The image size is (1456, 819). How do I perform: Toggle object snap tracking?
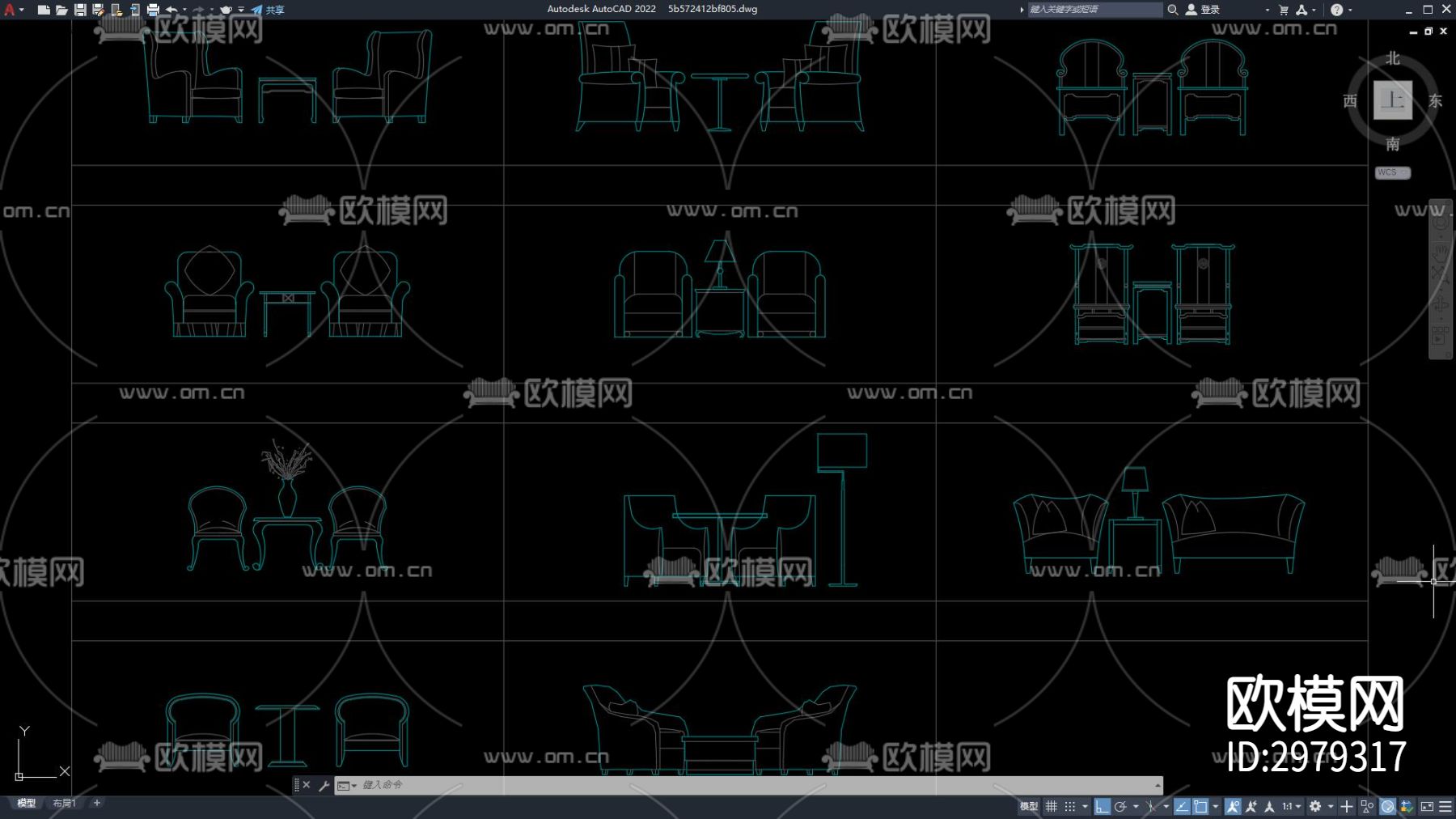(x=1182, y=806)
